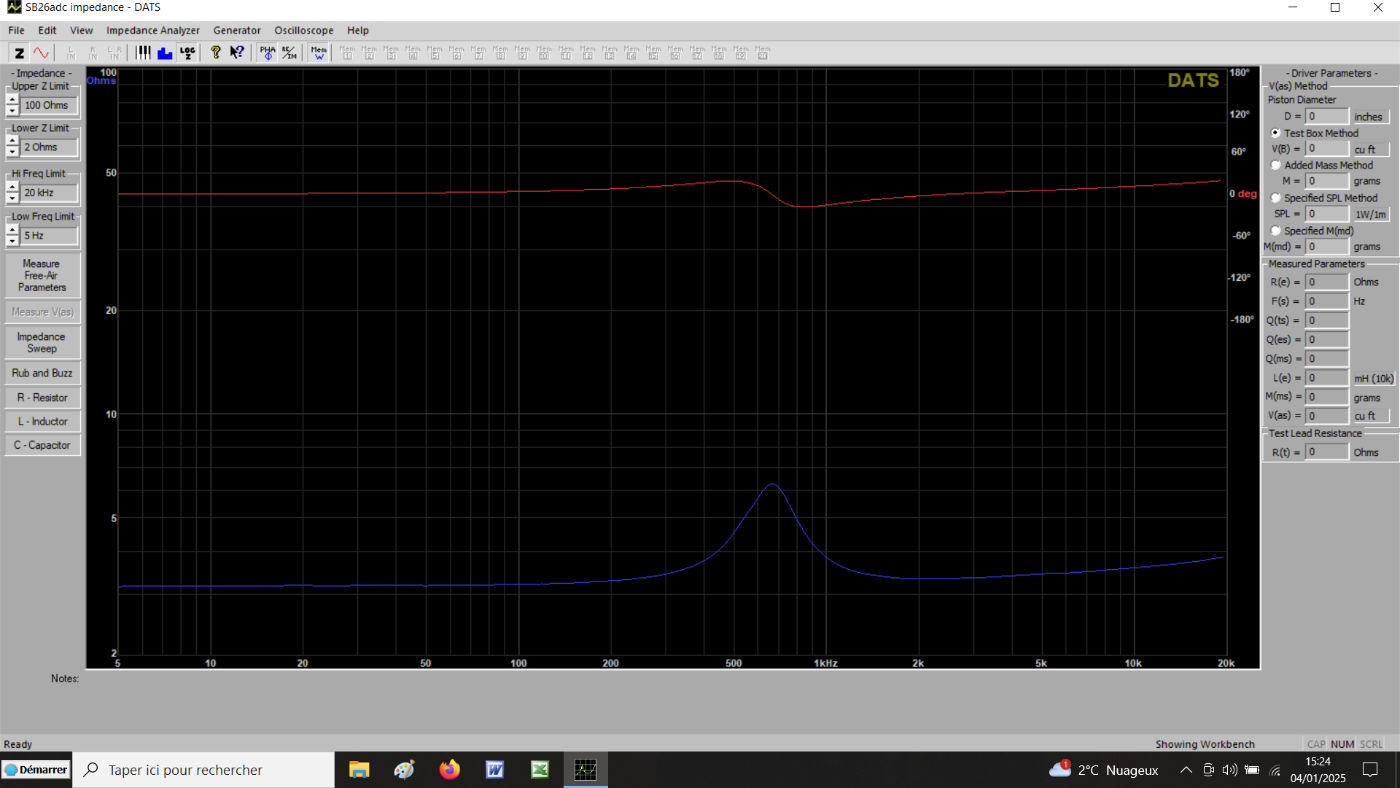This screenshot has height=788, width=1400.
Task: Click the vertical bars toolbar icon
Action: point(144,53)
